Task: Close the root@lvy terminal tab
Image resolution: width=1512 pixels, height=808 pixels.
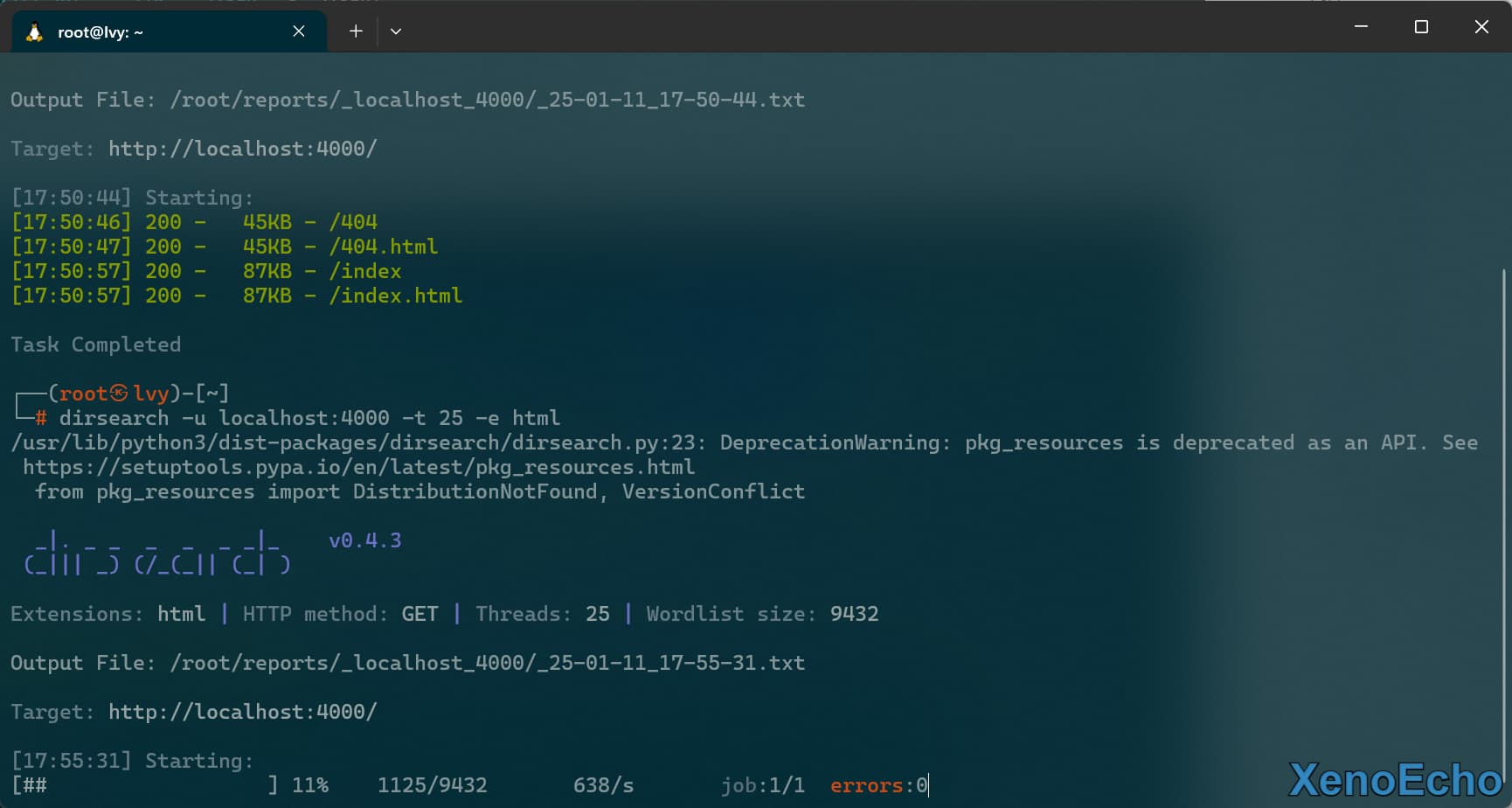Action: (299, 31)
